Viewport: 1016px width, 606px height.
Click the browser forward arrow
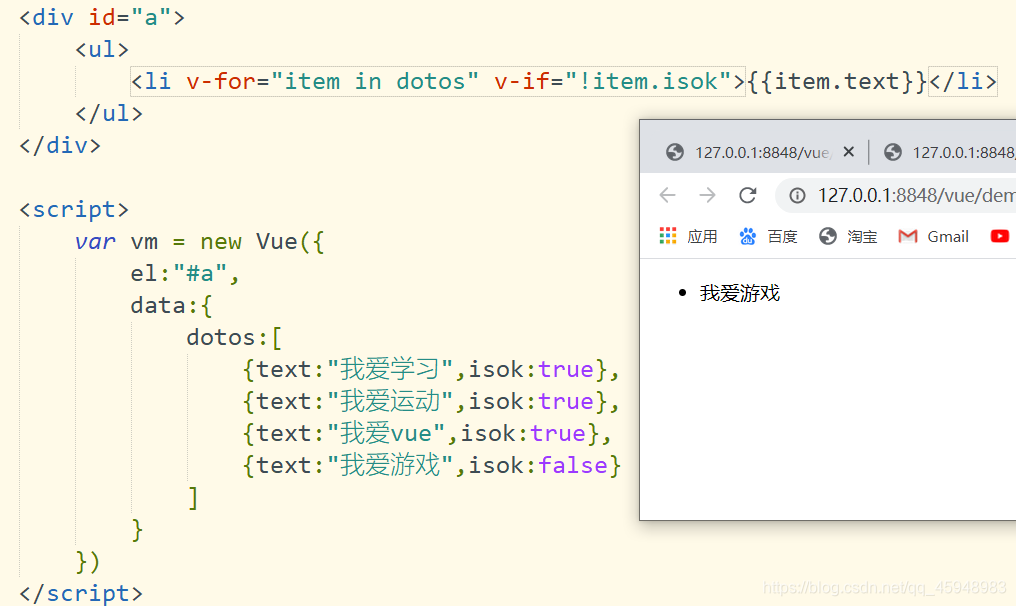click(x=708, y=195)
